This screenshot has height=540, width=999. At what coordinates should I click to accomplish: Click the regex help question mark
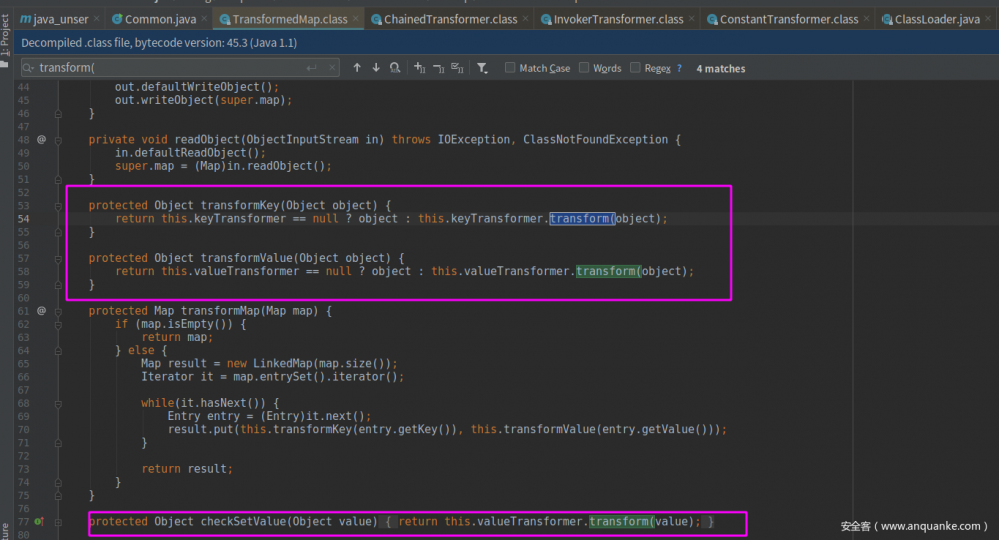click(x=680, y=69)
